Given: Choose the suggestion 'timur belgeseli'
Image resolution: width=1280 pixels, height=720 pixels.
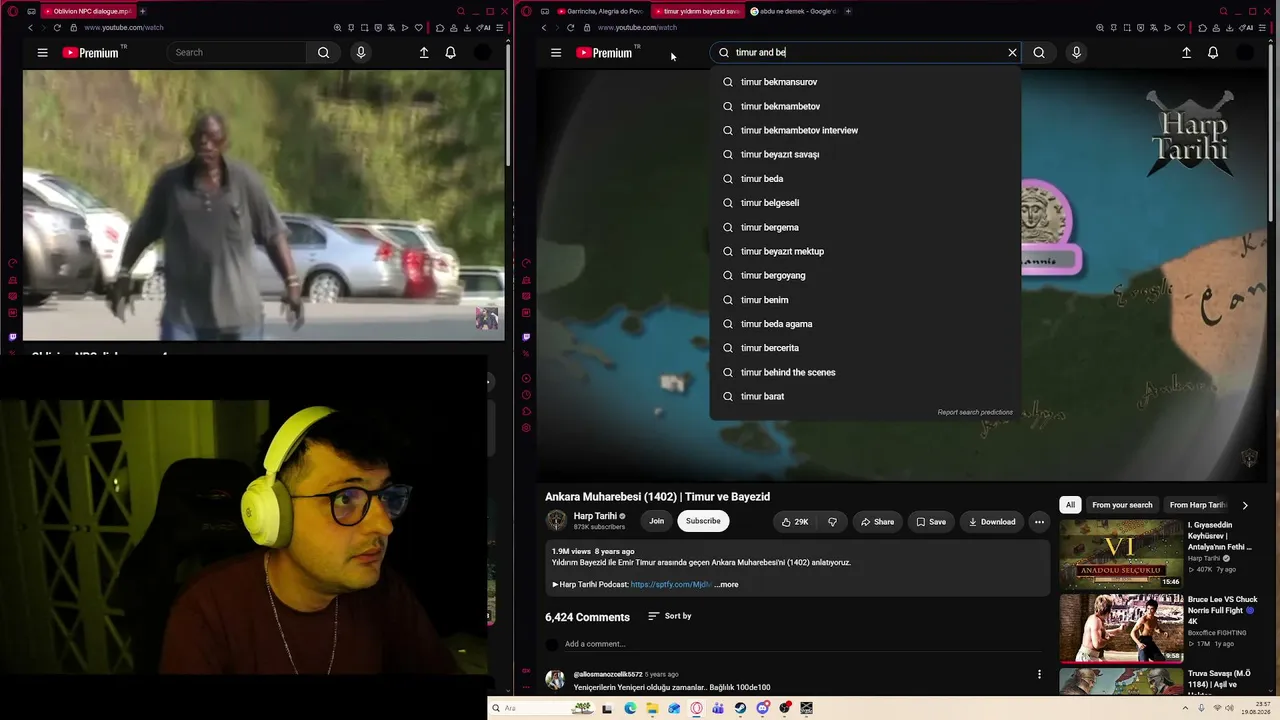Looking at the screenshot, I should (865, 203).
